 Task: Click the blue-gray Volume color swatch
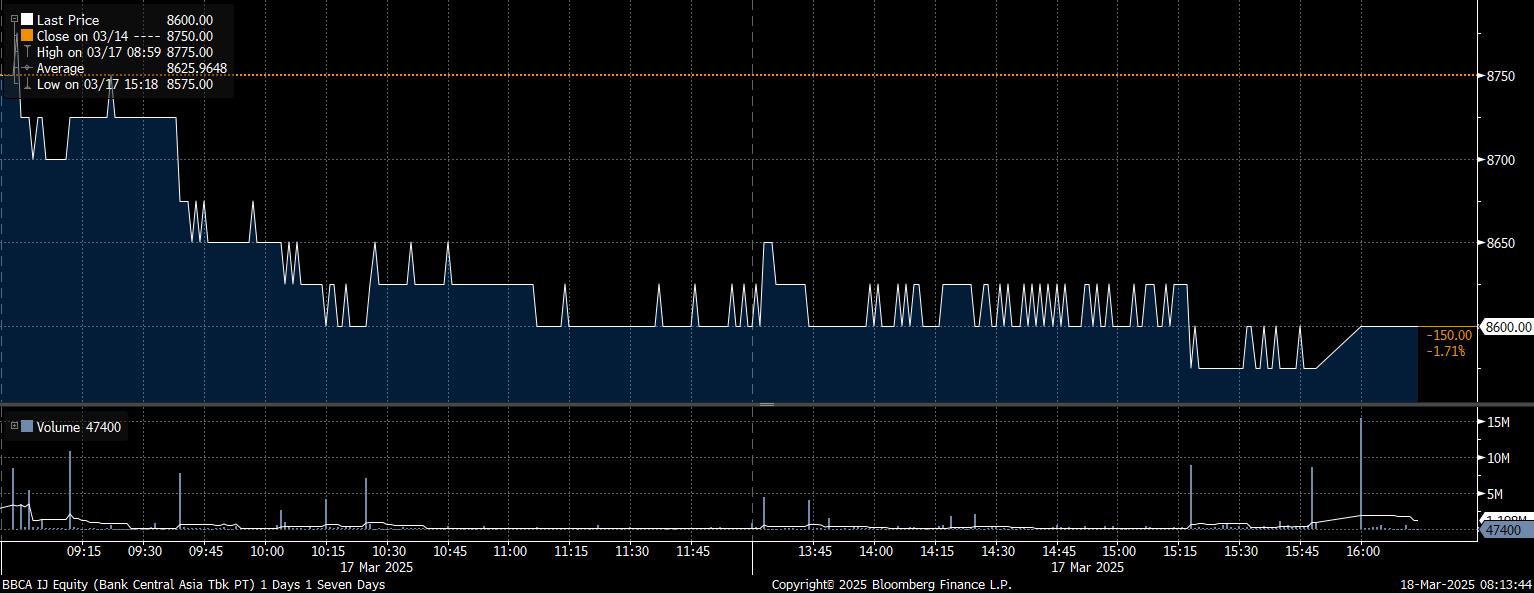coord(27,427)
